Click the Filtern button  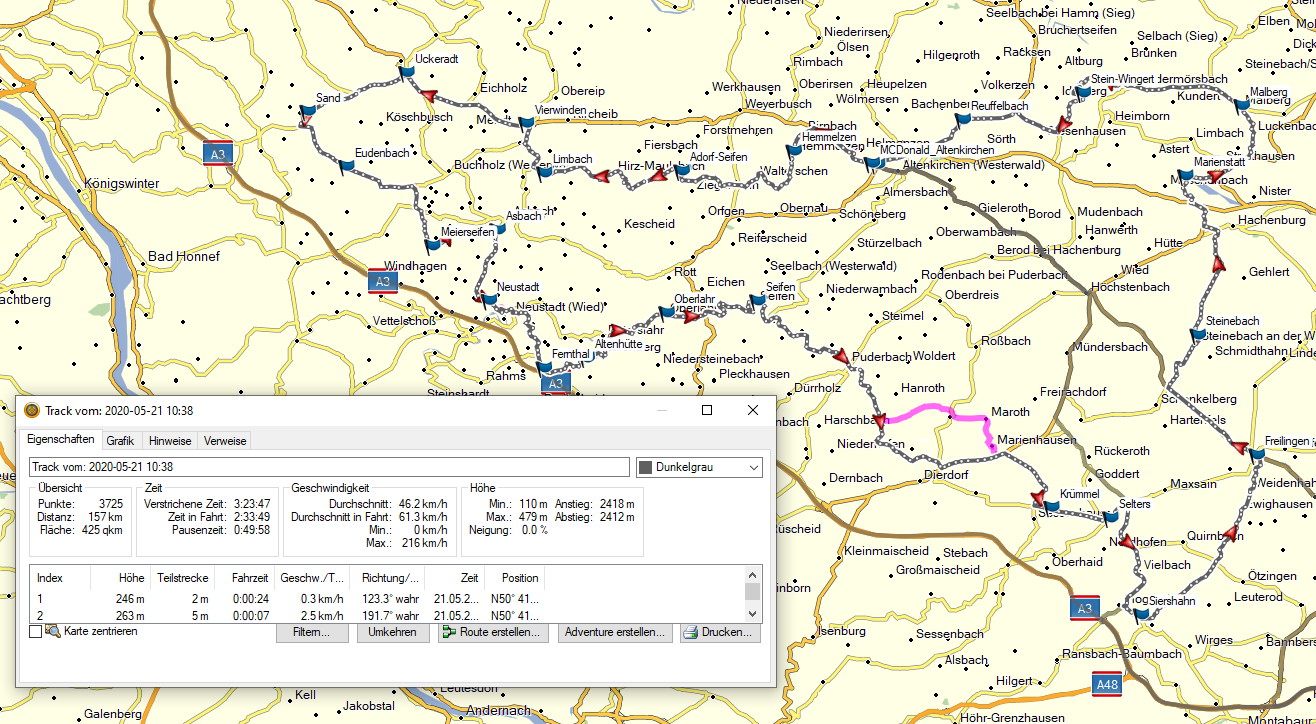[312, 633]
